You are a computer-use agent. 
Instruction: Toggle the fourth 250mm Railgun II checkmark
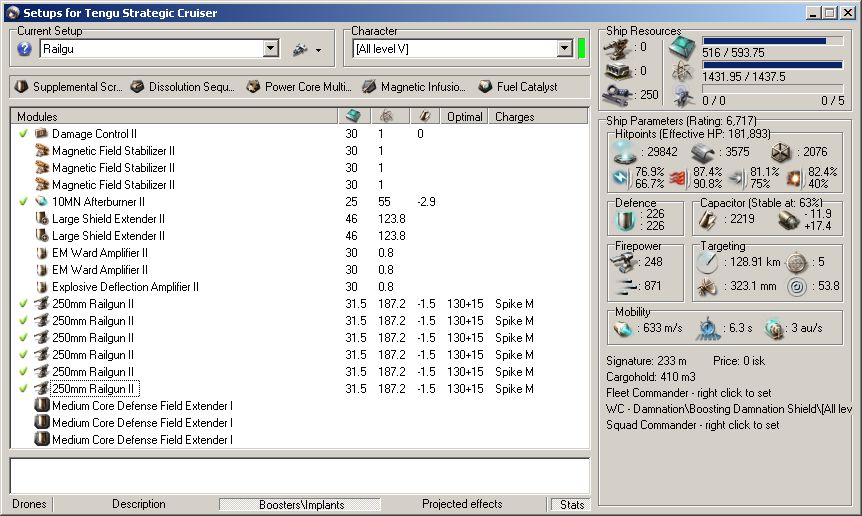coord(23,355)
